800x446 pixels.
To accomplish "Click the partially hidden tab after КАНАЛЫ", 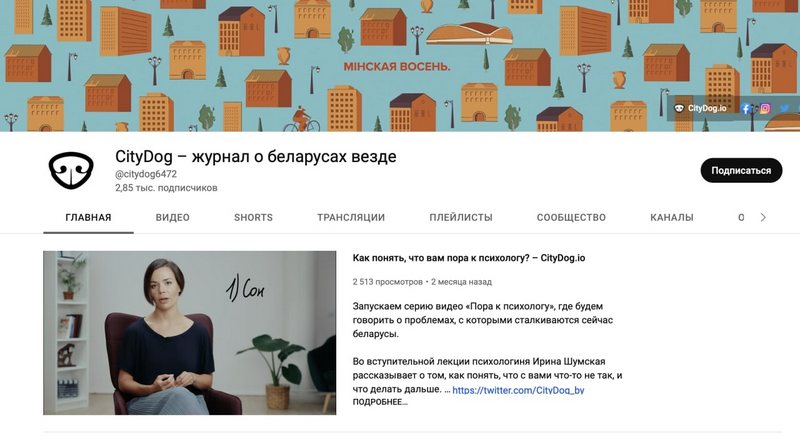I will 741,217.
